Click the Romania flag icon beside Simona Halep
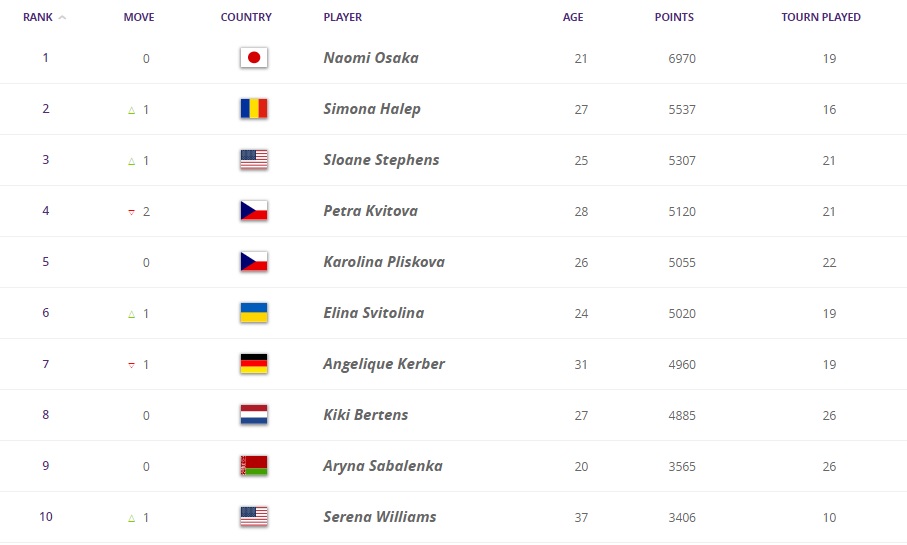Image resolution: width=907 pixels, height=545 pixels. point(254,109)
